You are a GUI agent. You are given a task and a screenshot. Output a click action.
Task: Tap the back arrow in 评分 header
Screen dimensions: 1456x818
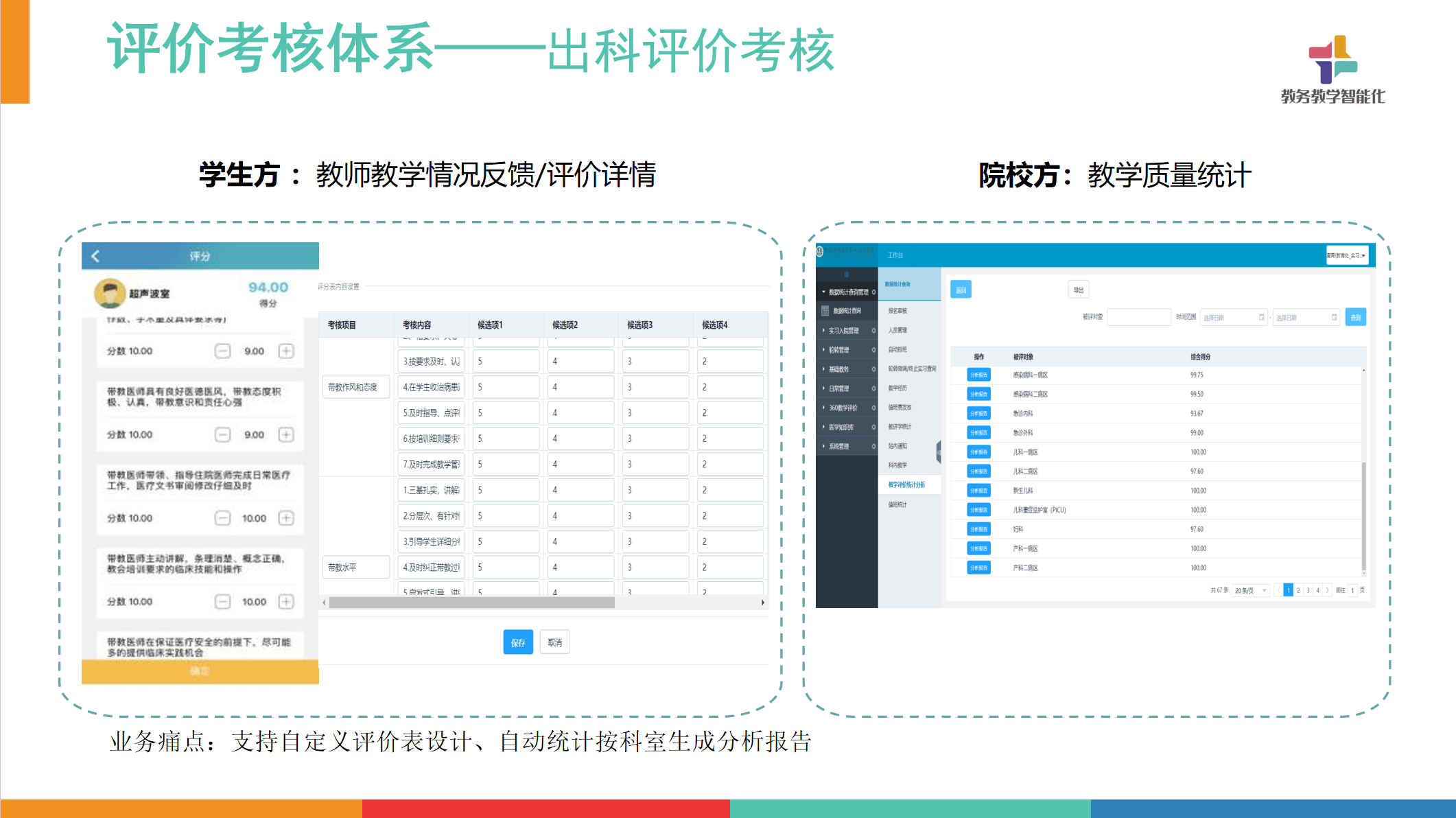coord(95,256)
